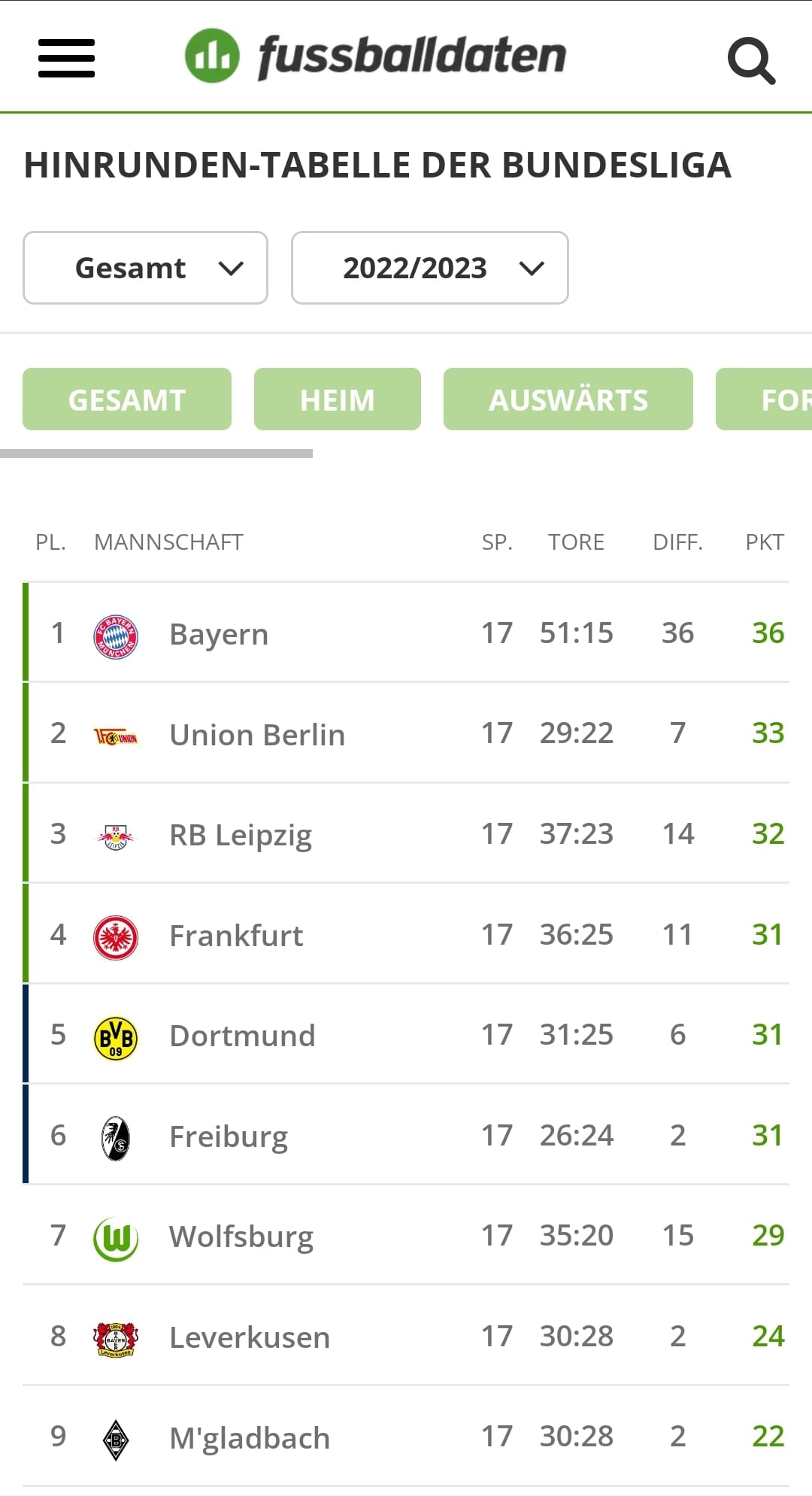Click the Borussia Dortmund BVB logo
This screenshot has height=1496, width=812.
116,1037
